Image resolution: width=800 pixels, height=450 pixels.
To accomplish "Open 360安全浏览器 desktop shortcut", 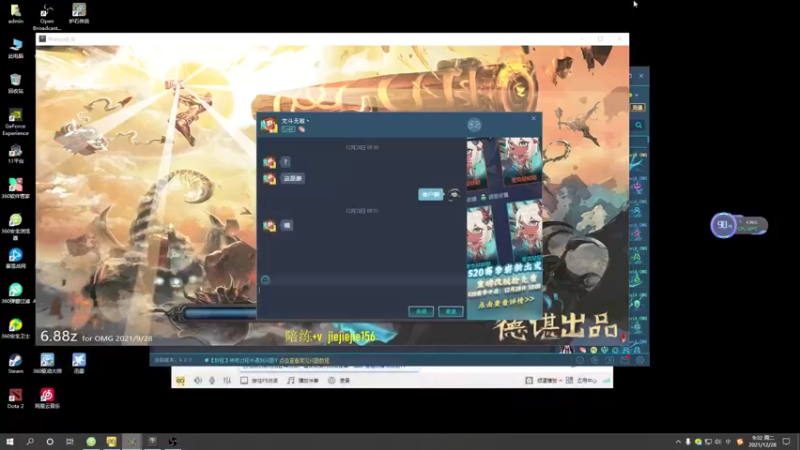I will pyautogui.click(x=15, y=227).
